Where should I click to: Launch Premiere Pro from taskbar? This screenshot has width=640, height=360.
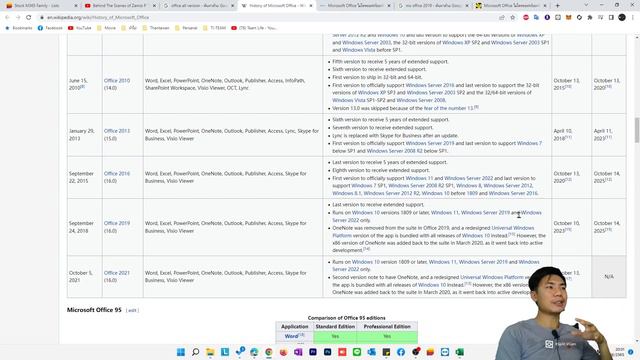313,352
